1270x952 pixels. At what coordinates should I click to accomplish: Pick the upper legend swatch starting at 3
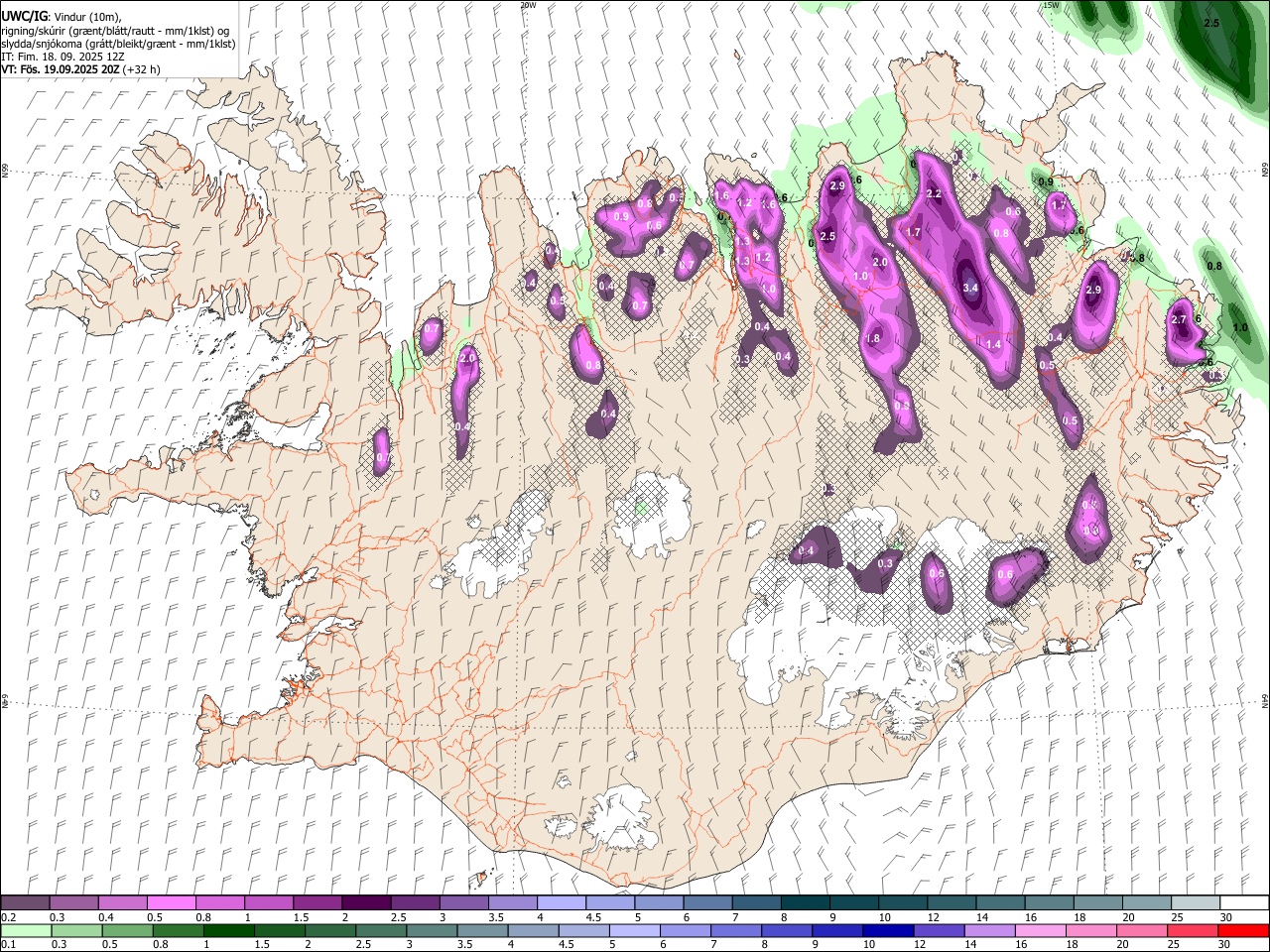464,903
